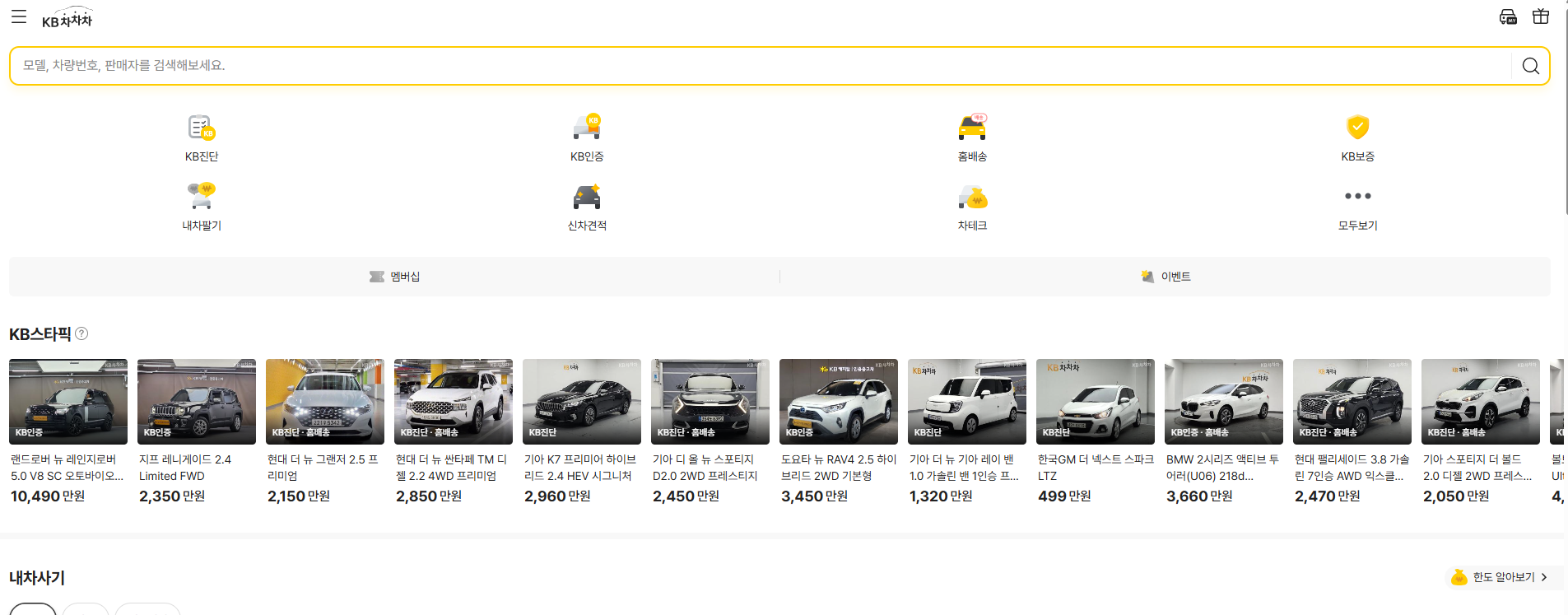Click the 내차사기 heading
Image resolution: width=1568 pixels, height=615 pixels.
37,578
